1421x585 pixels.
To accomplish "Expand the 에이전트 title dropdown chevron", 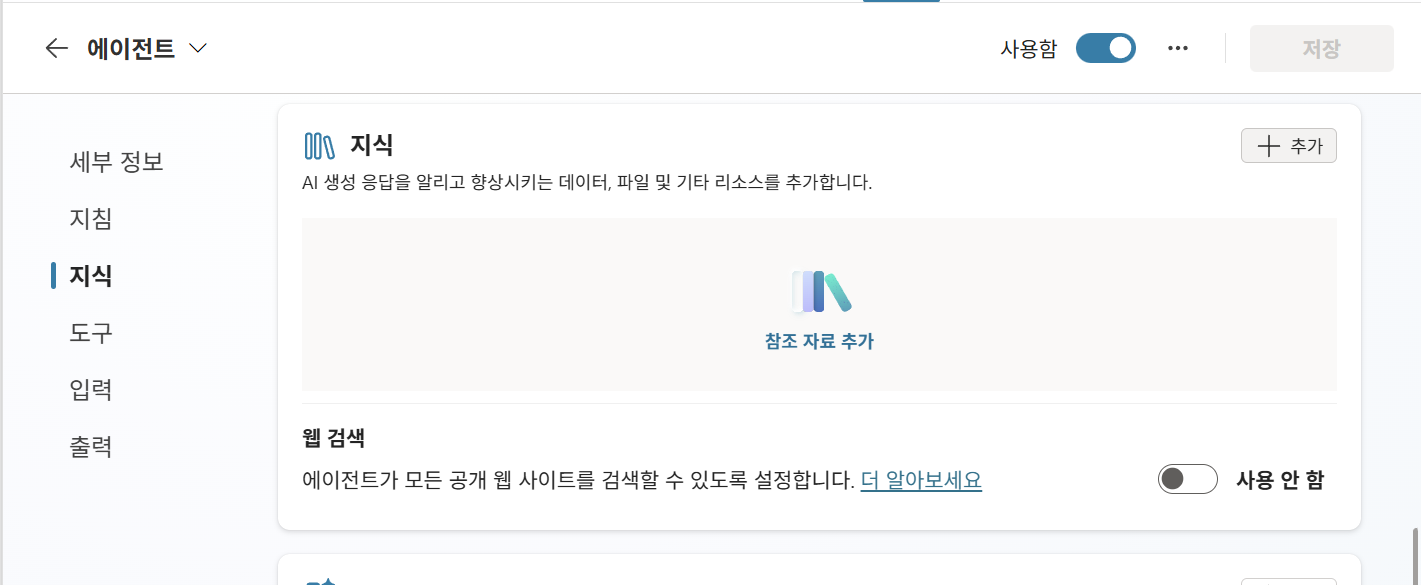I will (198, 48).
